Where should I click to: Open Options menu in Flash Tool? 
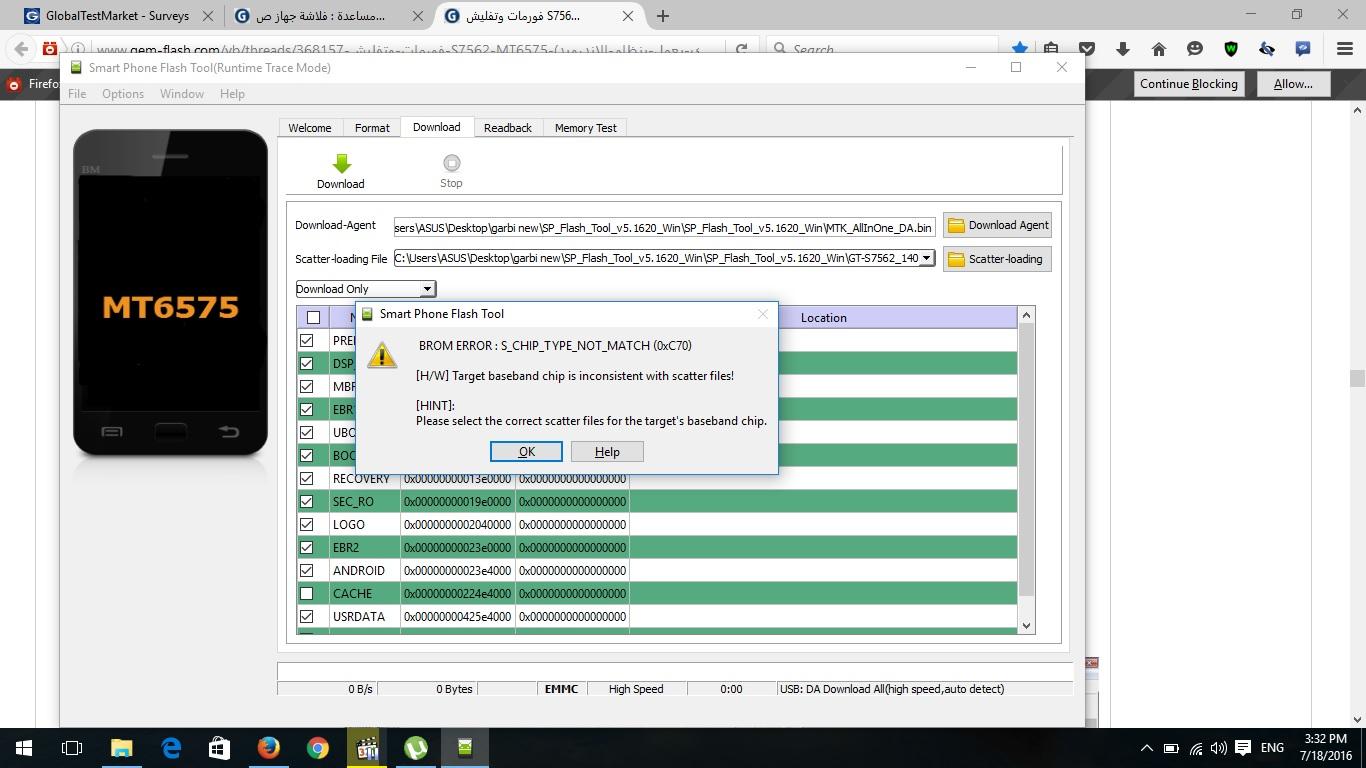point(123,94)
